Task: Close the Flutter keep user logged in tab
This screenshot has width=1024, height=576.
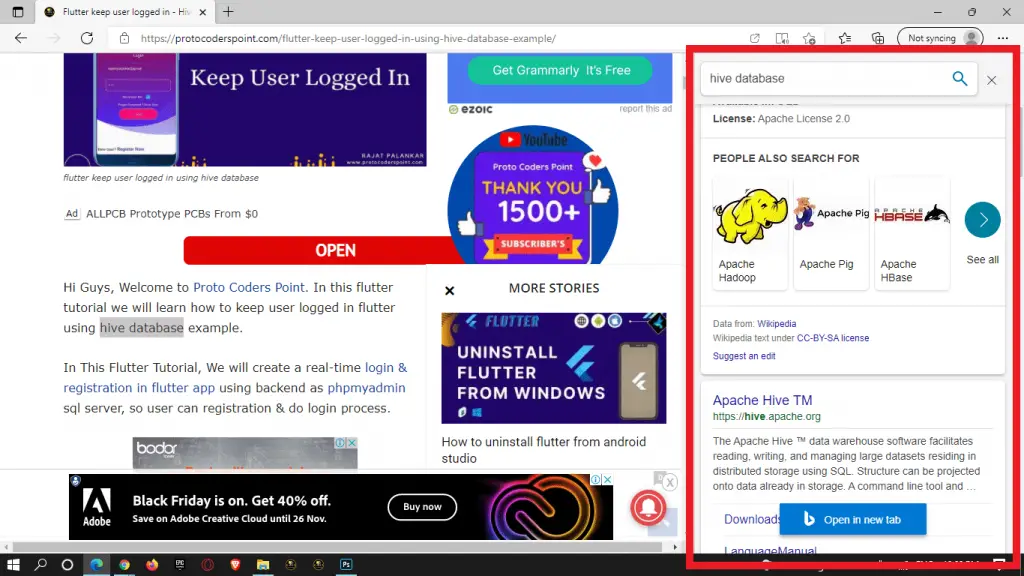Action: [202, 12]
